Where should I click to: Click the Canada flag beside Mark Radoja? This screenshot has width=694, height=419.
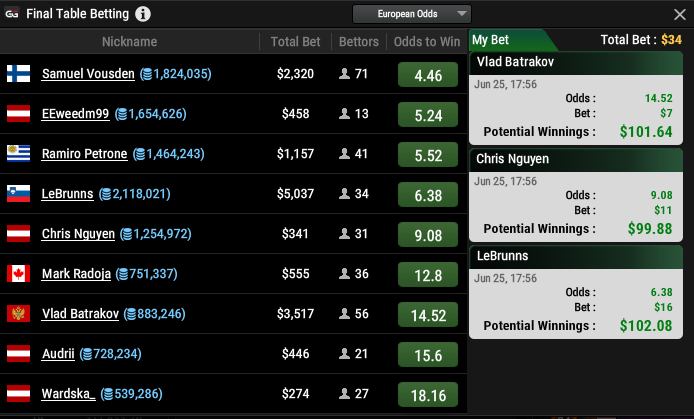pos(18,274)
